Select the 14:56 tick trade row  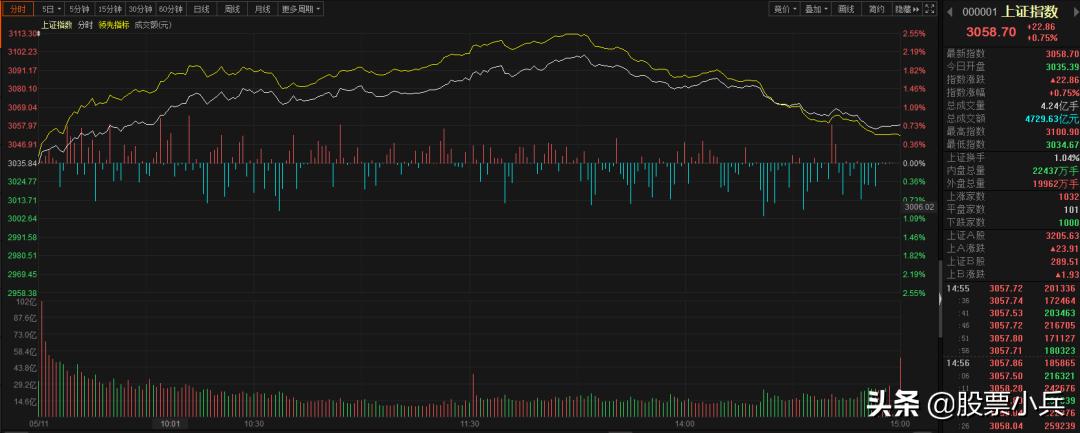pos(1009,363)
